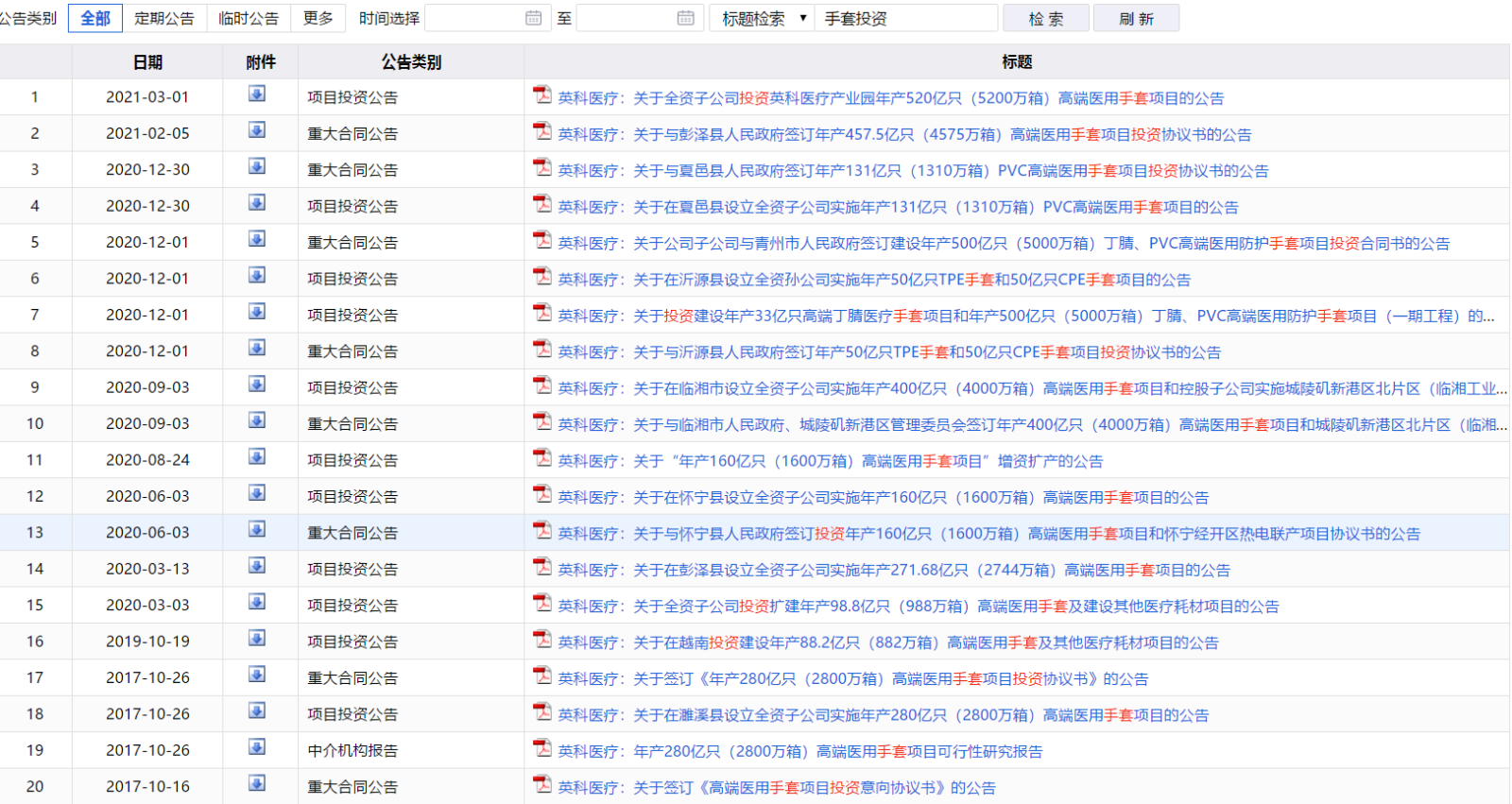Download attachment icon in row 15 dated 2020-03-03

pyautogui.click(x=257, y=602)
